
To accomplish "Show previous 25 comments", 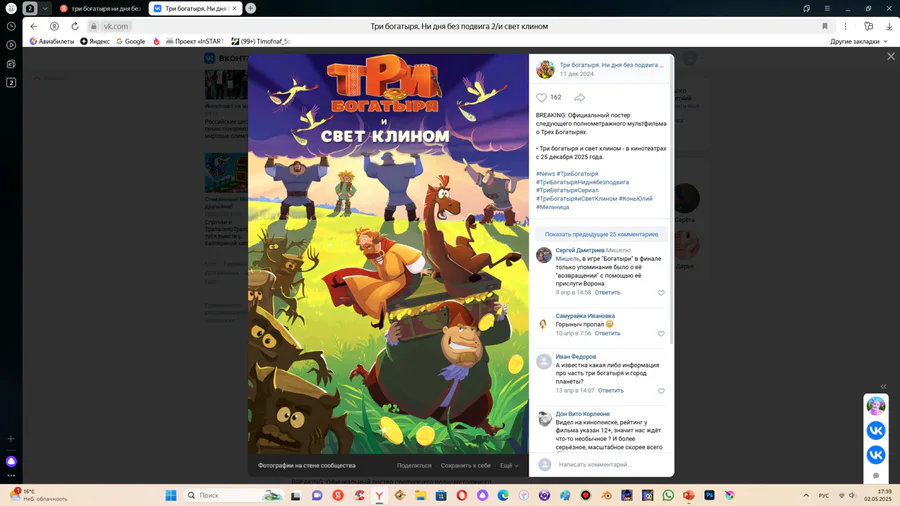I will pos(601,235).
